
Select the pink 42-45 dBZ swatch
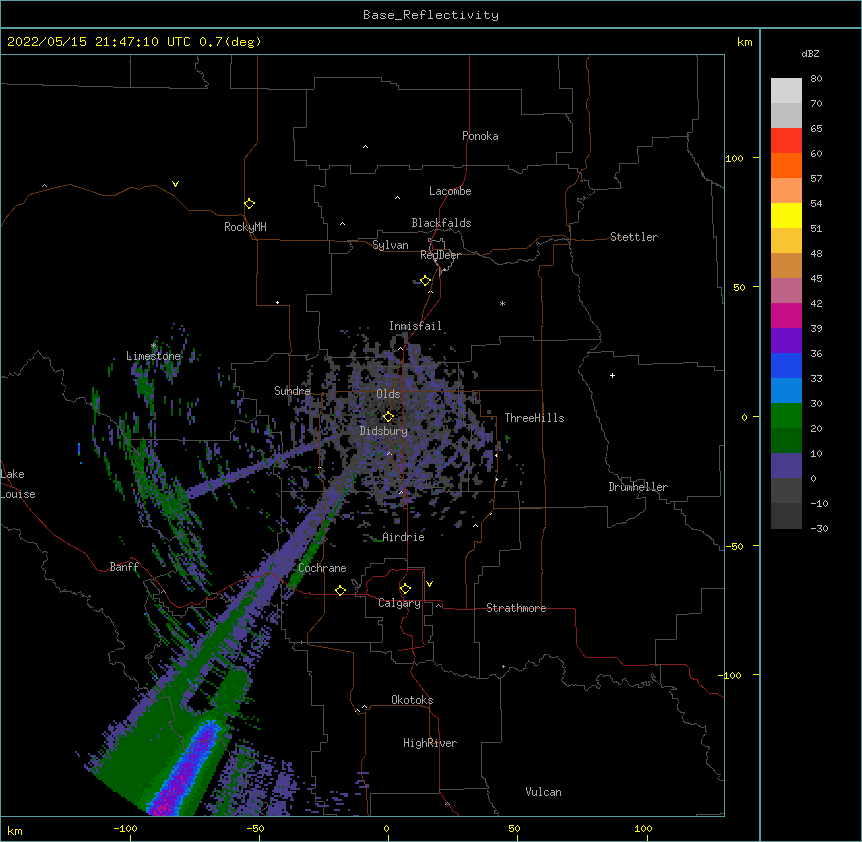(786, 291)
